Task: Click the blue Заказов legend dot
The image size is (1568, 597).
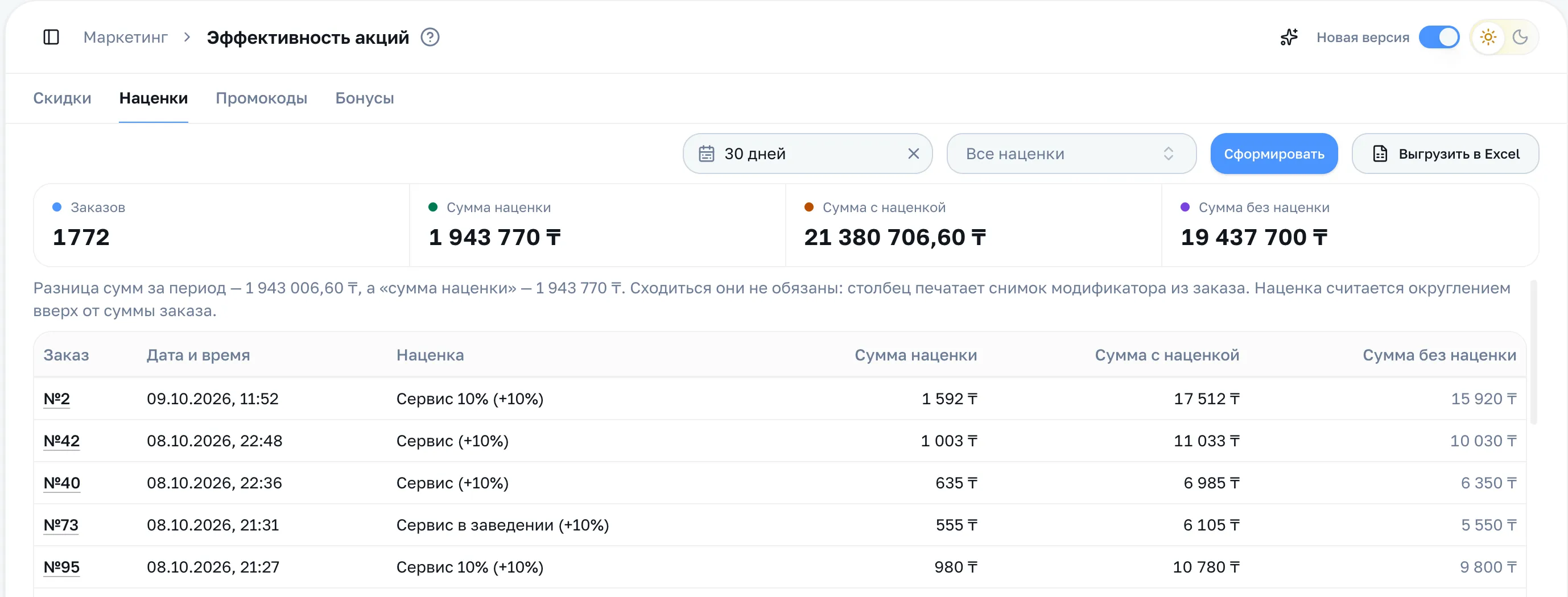Action: [x=57, y=207]
